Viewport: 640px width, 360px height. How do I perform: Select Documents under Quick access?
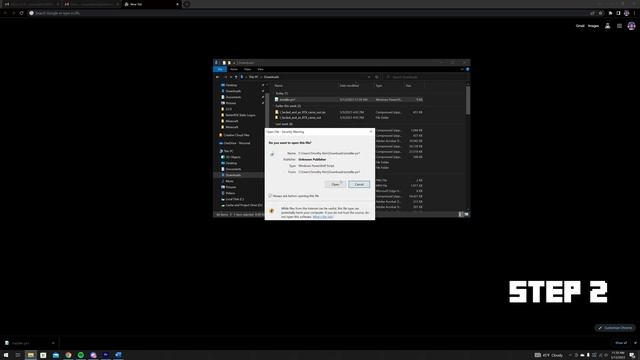pyautogui.click(x=233, y=97)
